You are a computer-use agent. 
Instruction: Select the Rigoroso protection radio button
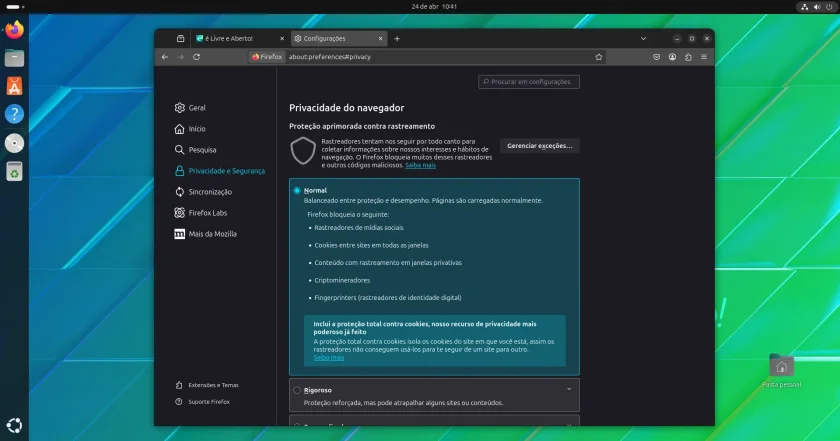pos(297,390)
